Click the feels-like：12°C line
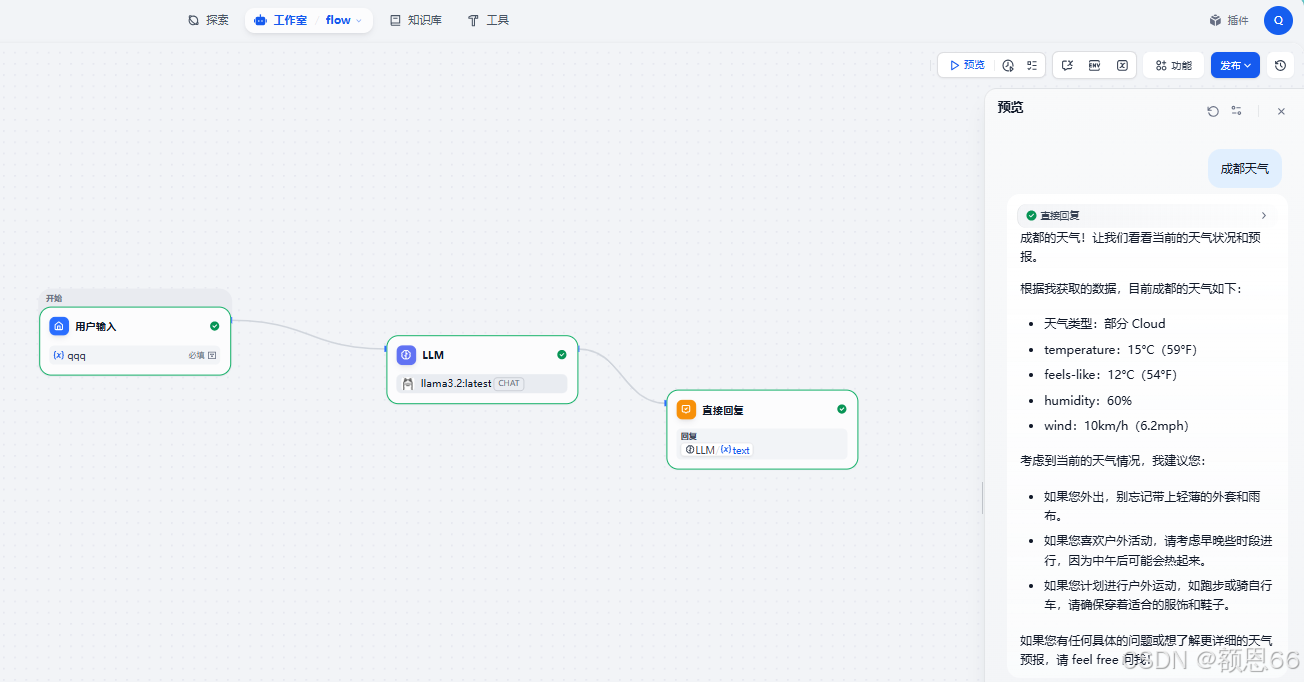The image size is (1304, 682). click(x=1110, y=375)
